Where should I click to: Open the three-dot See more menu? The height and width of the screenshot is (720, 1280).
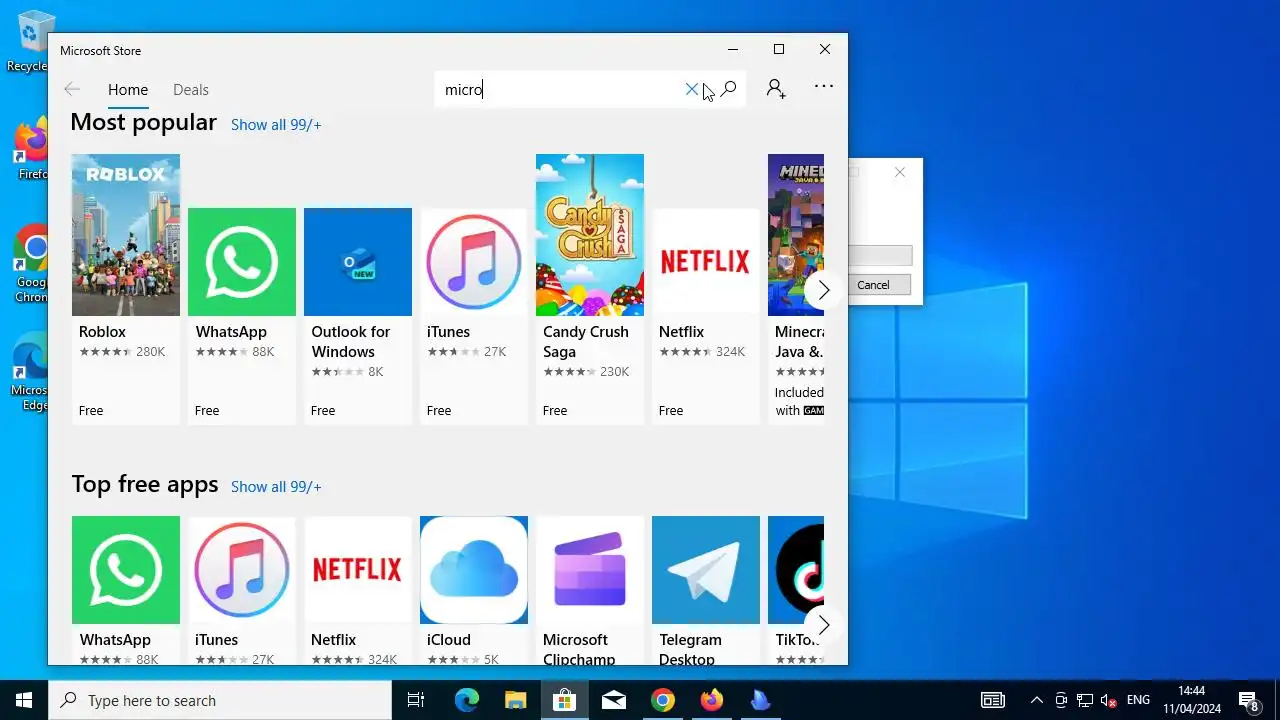point(824,87)
